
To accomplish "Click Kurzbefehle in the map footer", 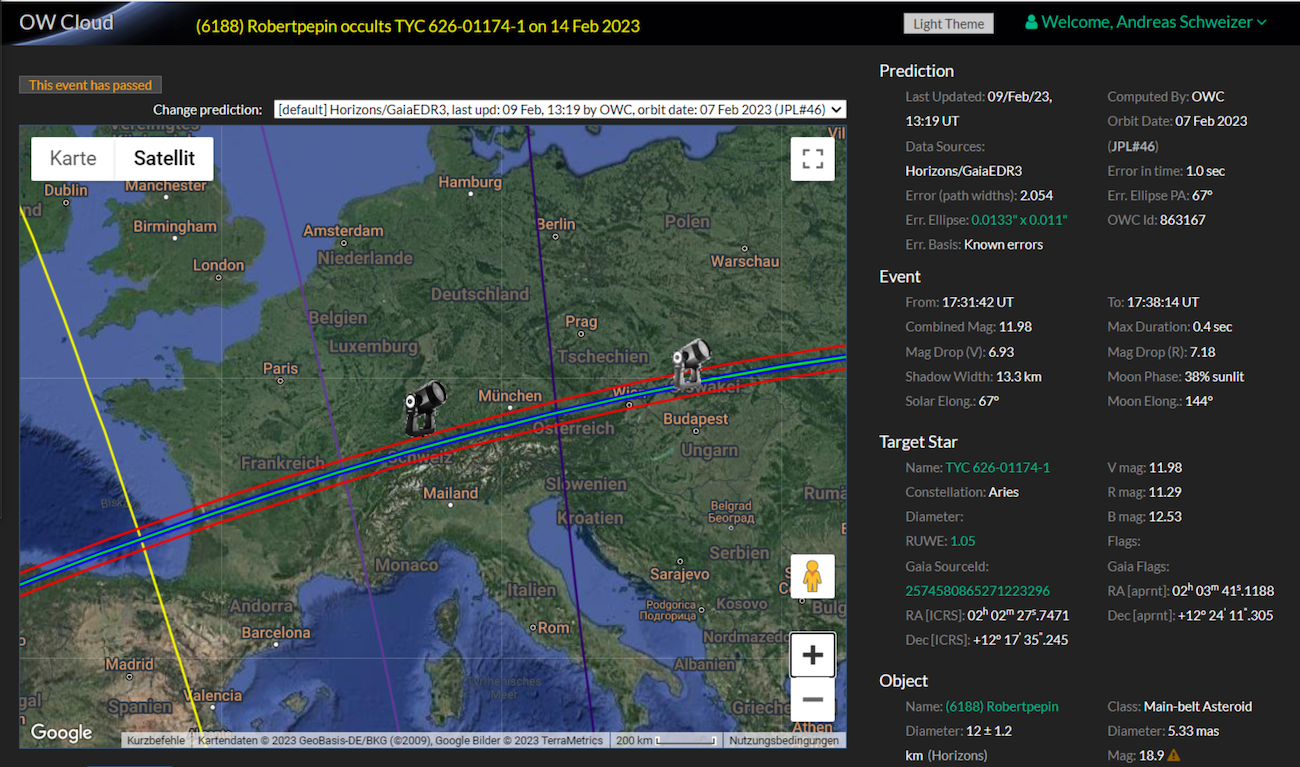I will 155,741.
